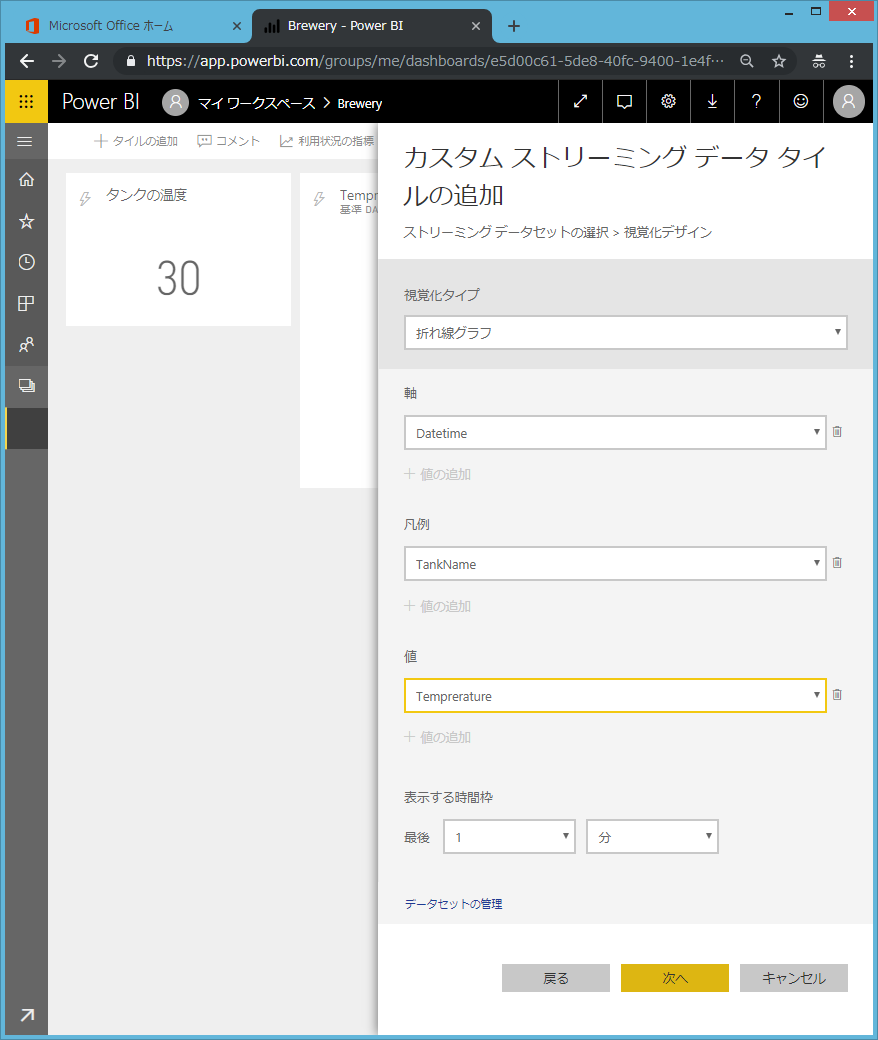Open Recent clock icon in sidebar
The width and height of the screenshot is (878, 1040).
pyautogui.click(x=26, y=262)
